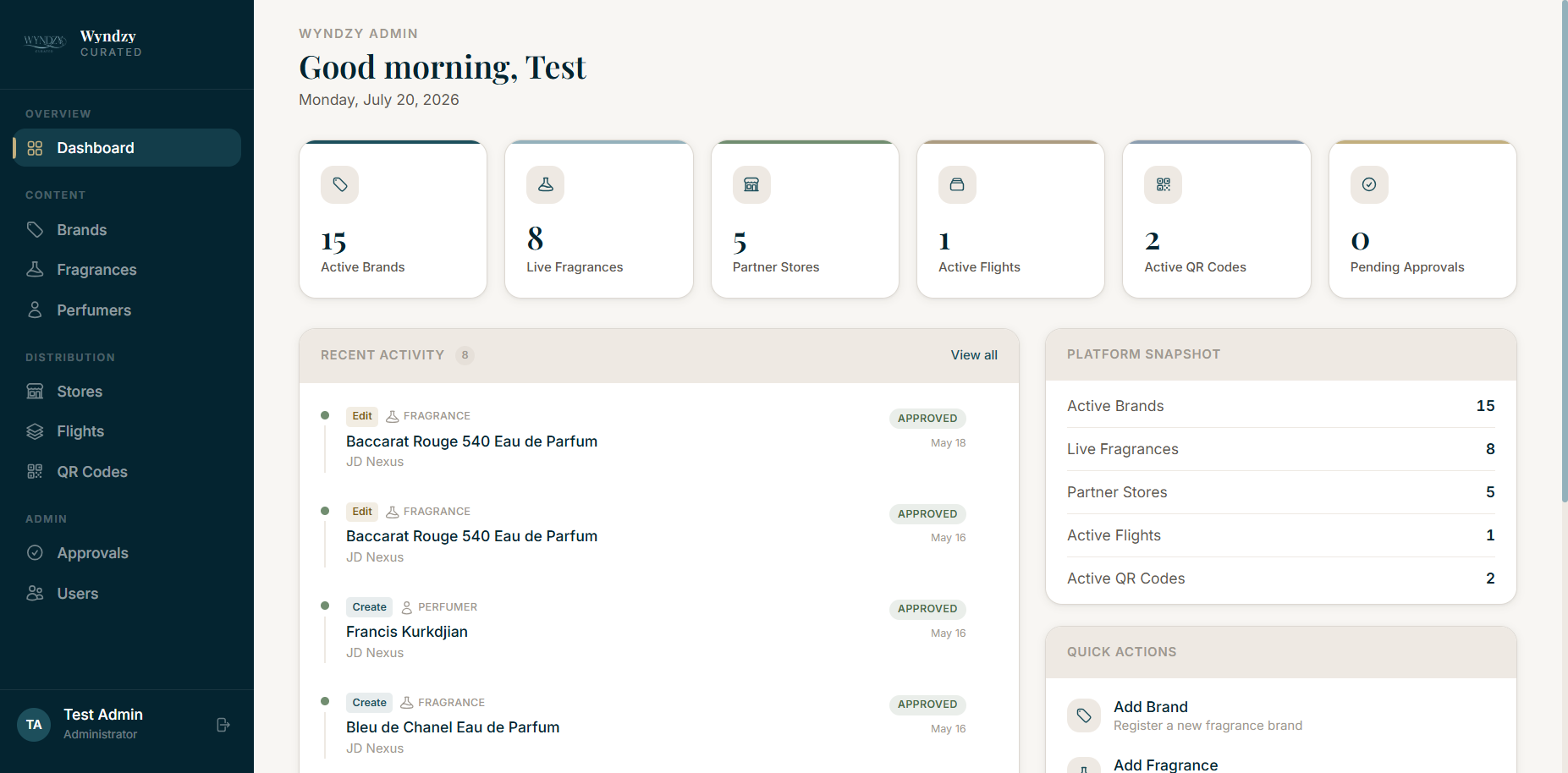Click the Fragrances flask icon in sidebar

point(35,270)
